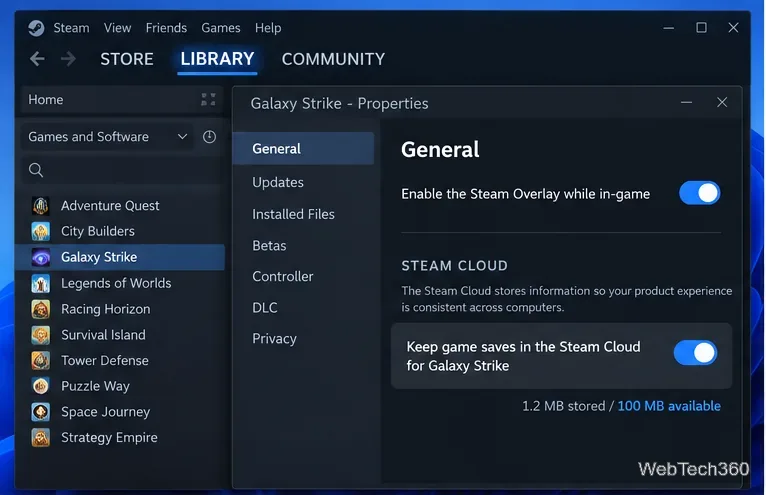Open the Games menu
This screenshot has width=766, height=495.
[x=221, y=28]
